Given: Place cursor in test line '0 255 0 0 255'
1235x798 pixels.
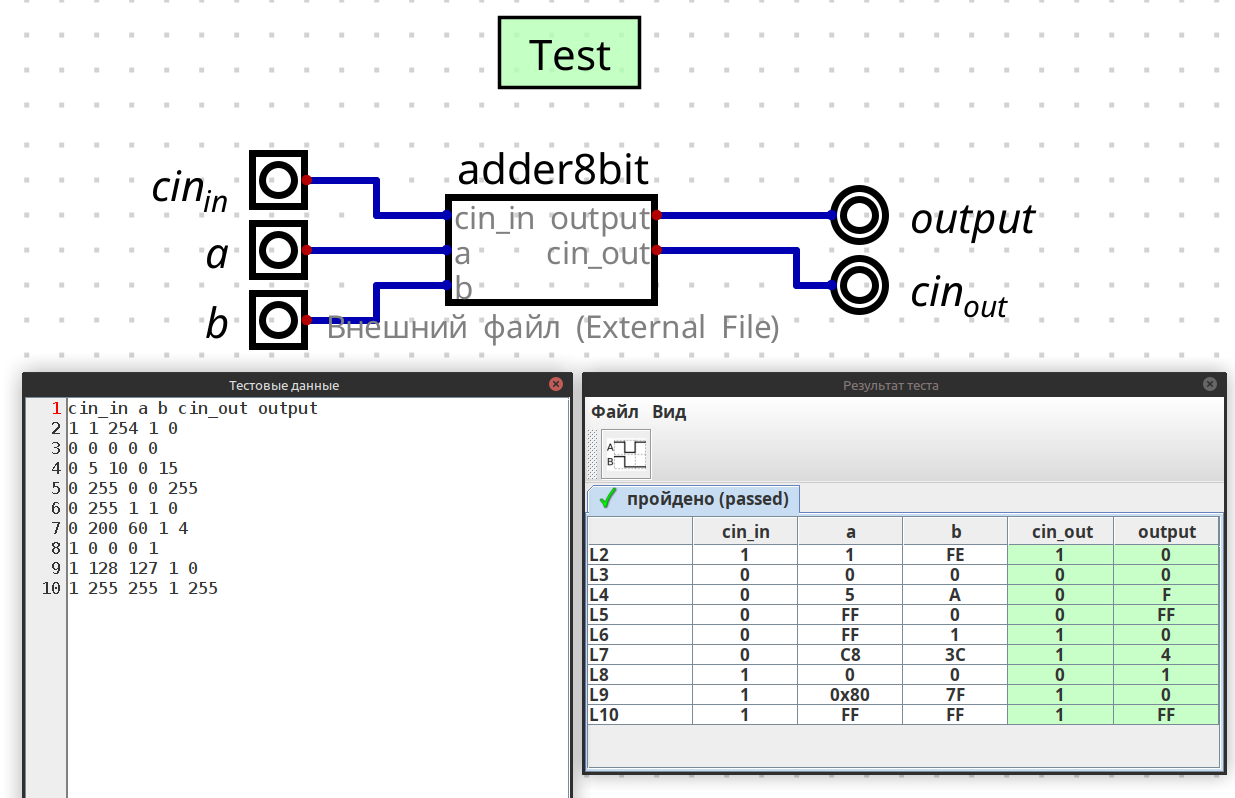Looking at the screenshot, I should tap(133, 488).
